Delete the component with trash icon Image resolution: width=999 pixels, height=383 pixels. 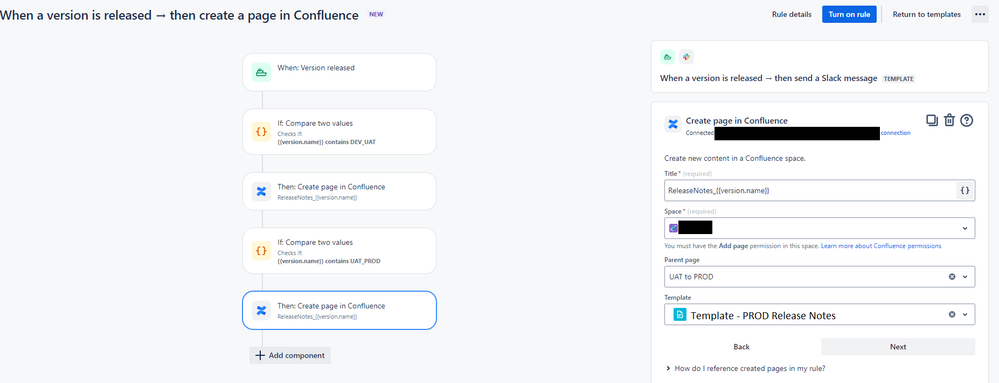[x=949, y=120]
